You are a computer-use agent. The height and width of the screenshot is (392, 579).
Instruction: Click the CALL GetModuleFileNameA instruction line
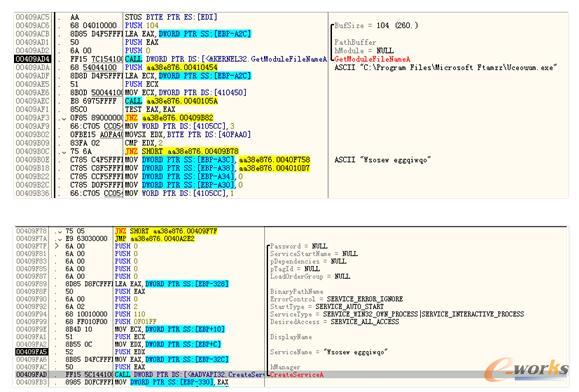(x=226, y=59)
